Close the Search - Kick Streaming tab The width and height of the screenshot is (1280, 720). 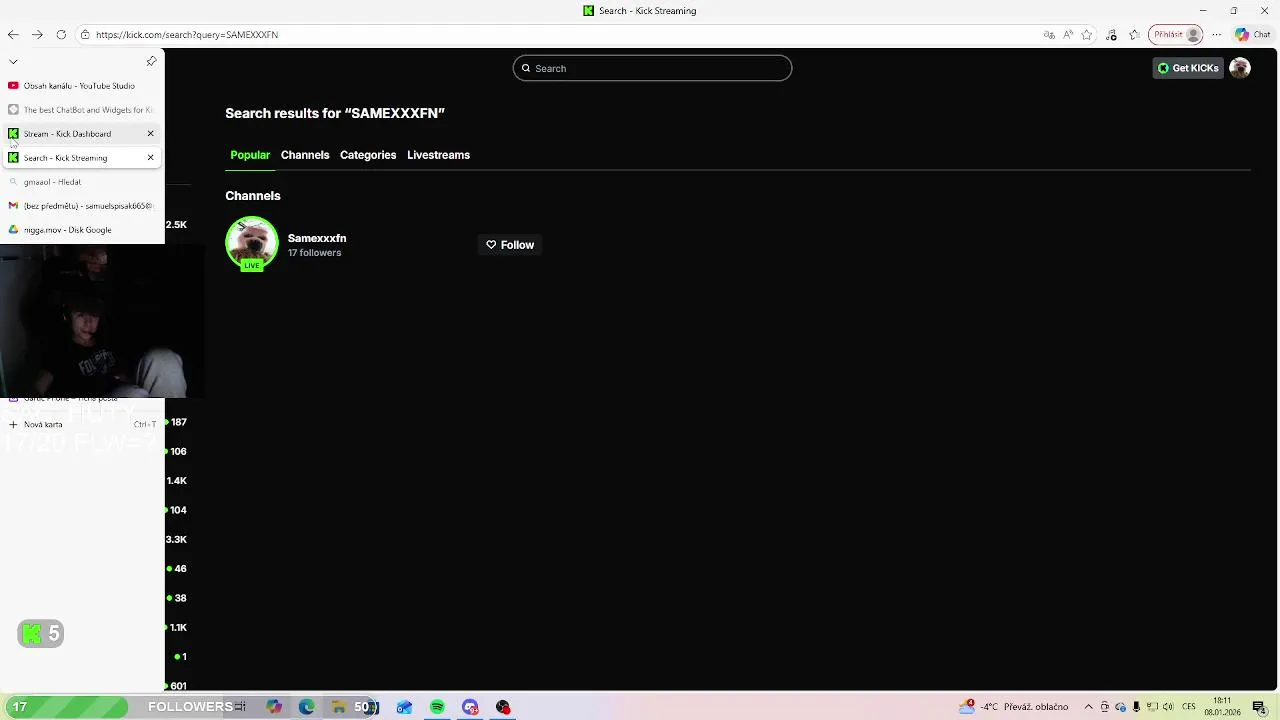tap(151, 158)
